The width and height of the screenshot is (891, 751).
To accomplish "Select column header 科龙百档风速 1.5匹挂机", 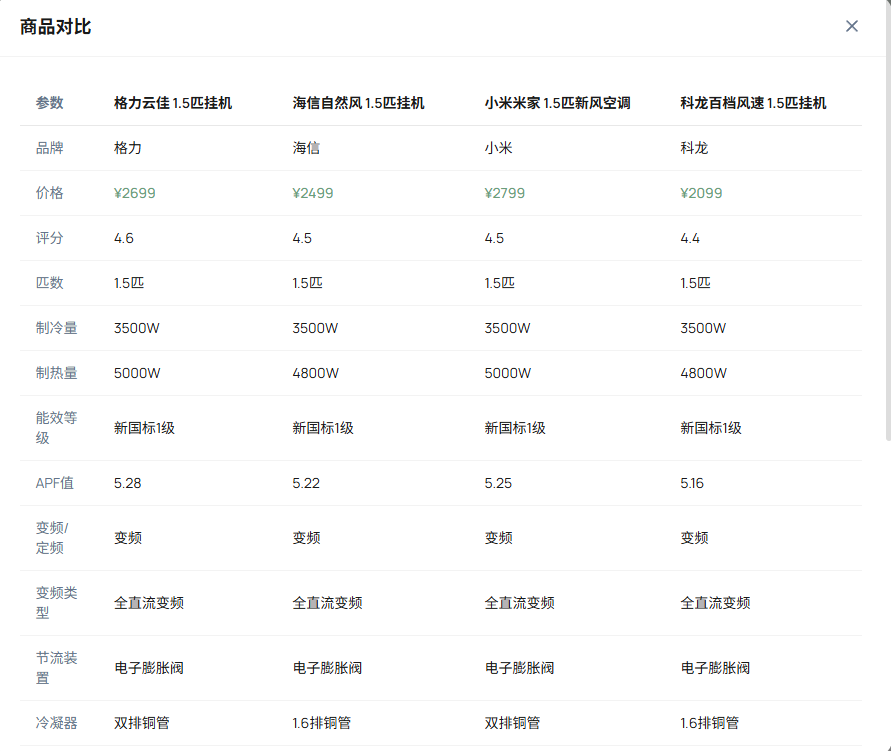I will (x=753, y=103).
